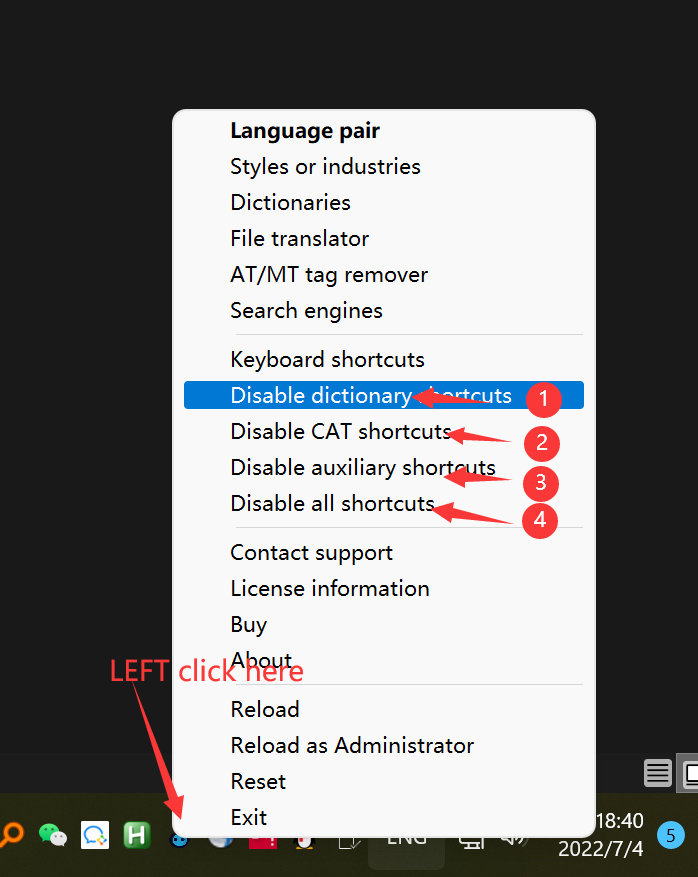The width and height of the screenshot is (698, 877).
Task: Click the blue tray icon under the red arrow
Action: click(x=180, y=838)
